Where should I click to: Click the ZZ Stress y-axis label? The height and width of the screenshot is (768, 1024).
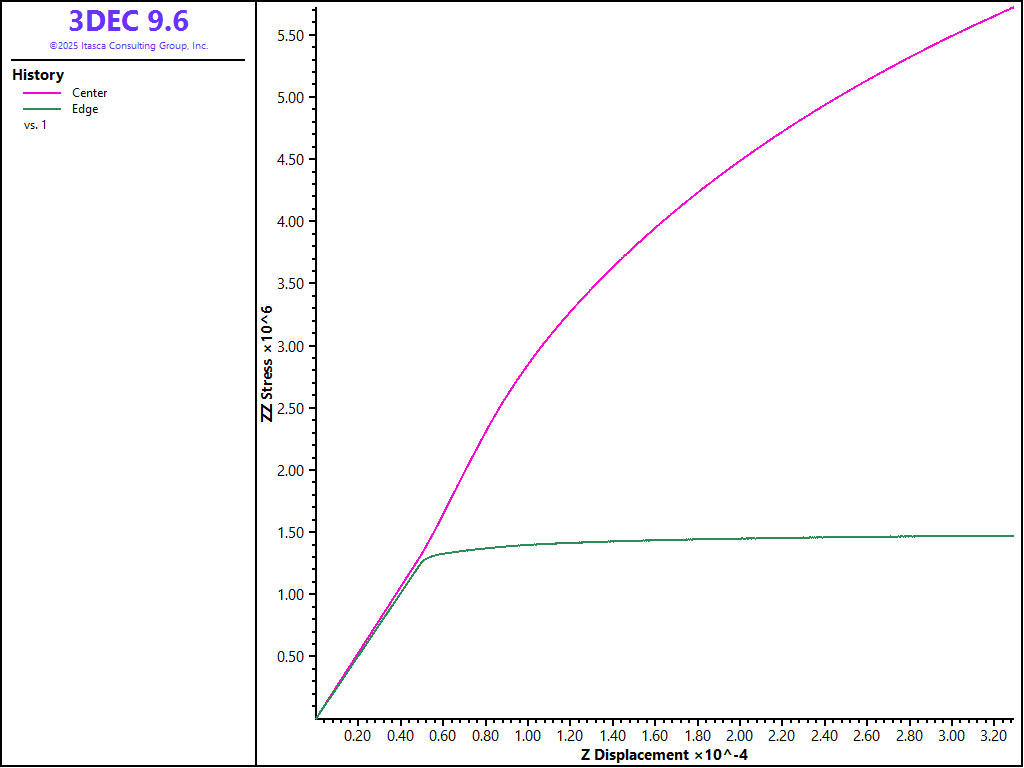click(x=267, y=363)
